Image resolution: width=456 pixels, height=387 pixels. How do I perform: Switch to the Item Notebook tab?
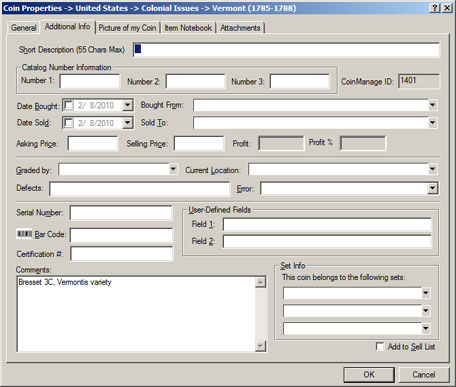[x=188, y=28]
